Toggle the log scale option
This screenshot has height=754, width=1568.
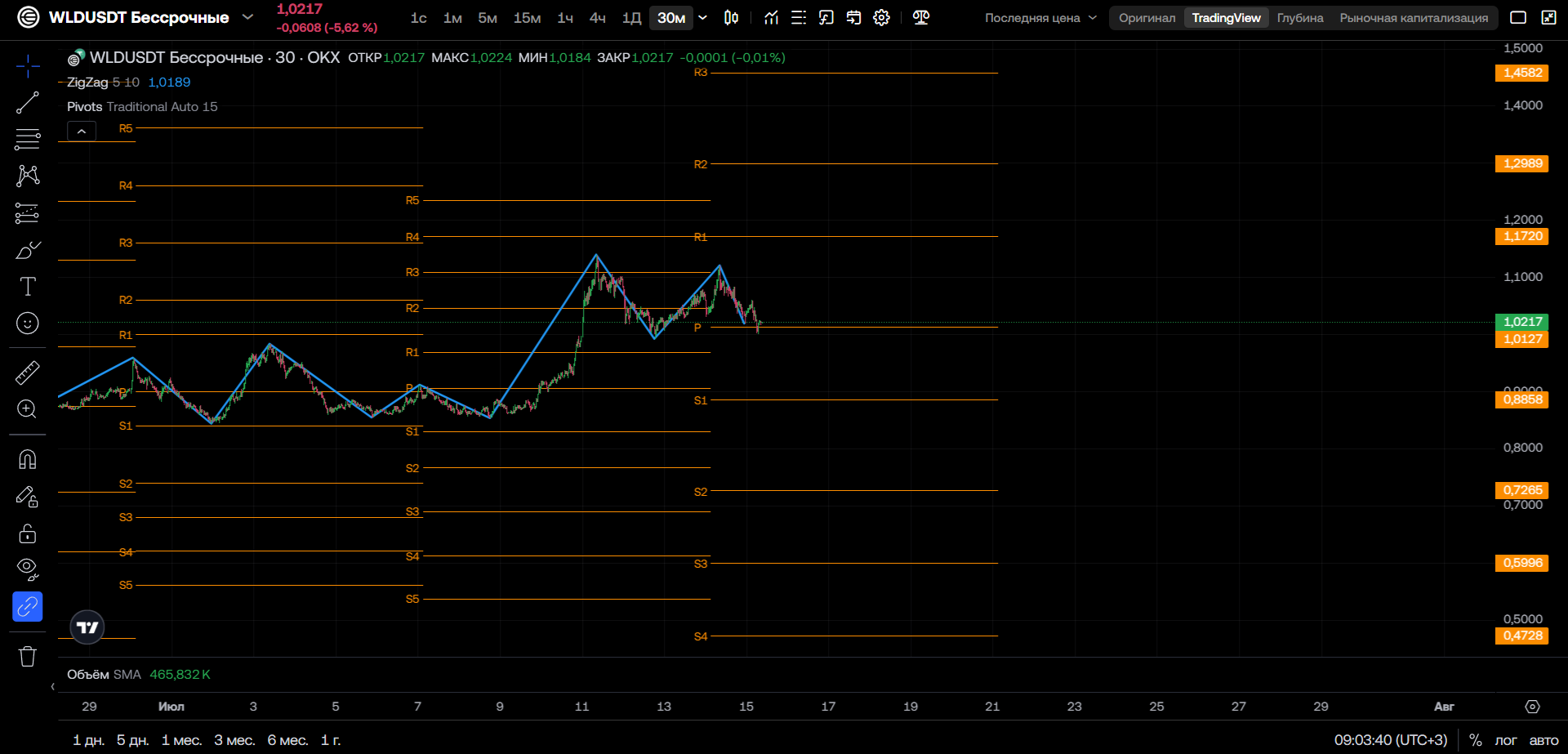click(1506, 740)
